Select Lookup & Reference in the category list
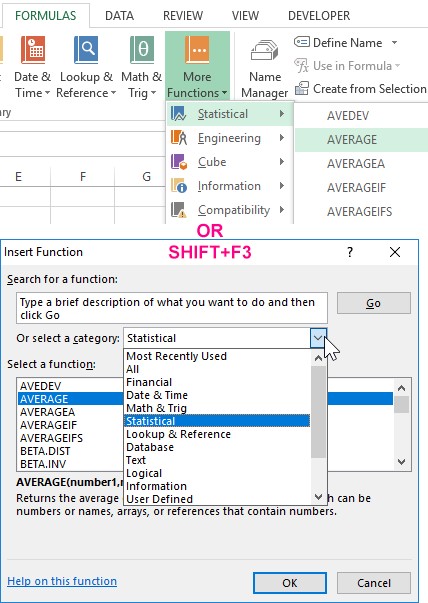The height and width of the screenshot is (603, 428). coord(178,434)
